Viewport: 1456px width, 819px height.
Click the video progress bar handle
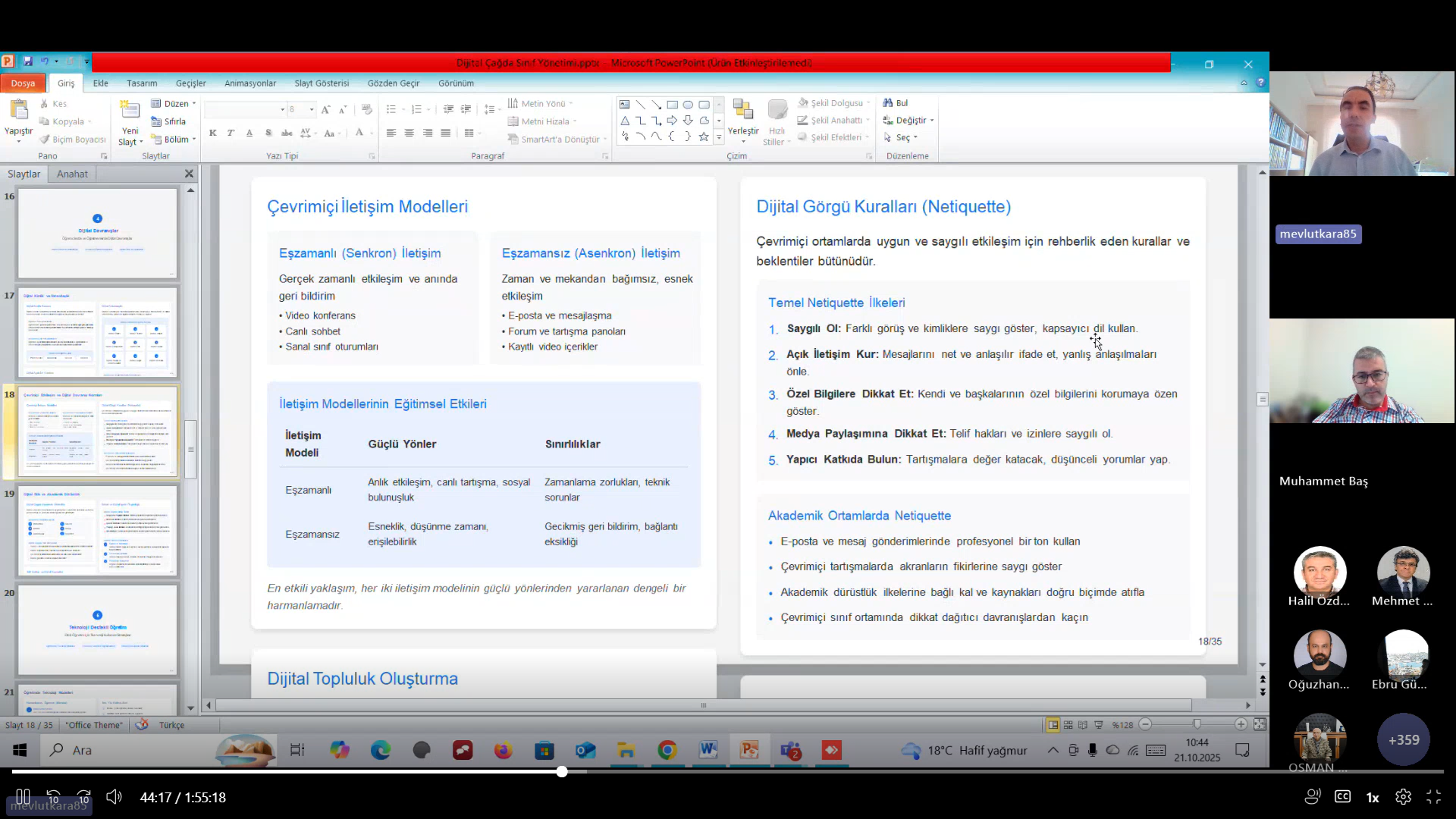(x=562, y=772)
